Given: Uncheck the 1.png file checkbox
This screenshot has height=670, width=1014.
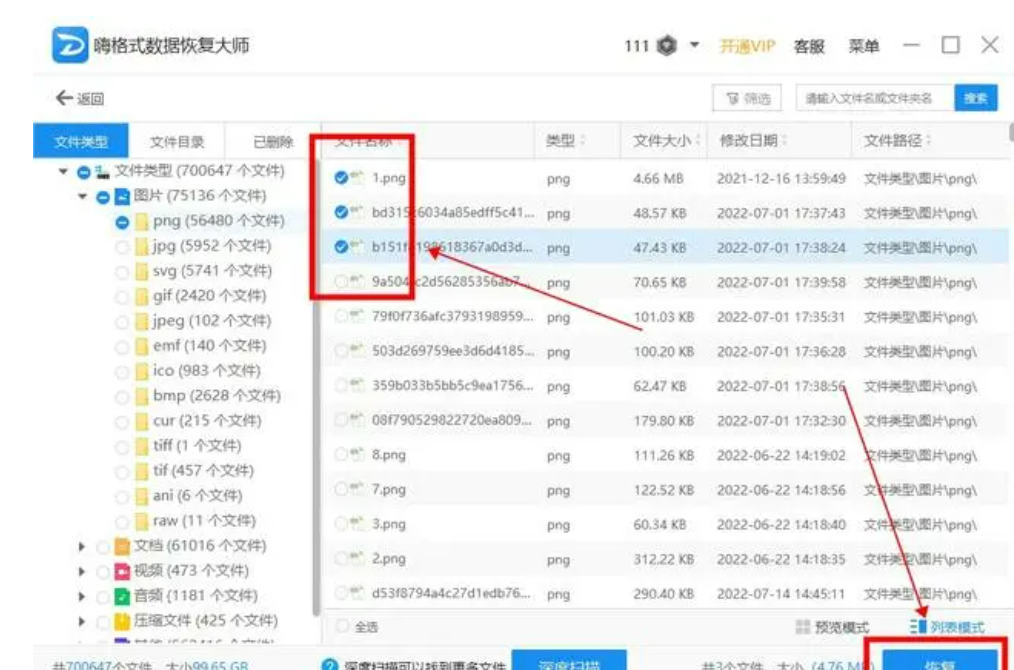Looking at the screenshot, I should 341,178.
